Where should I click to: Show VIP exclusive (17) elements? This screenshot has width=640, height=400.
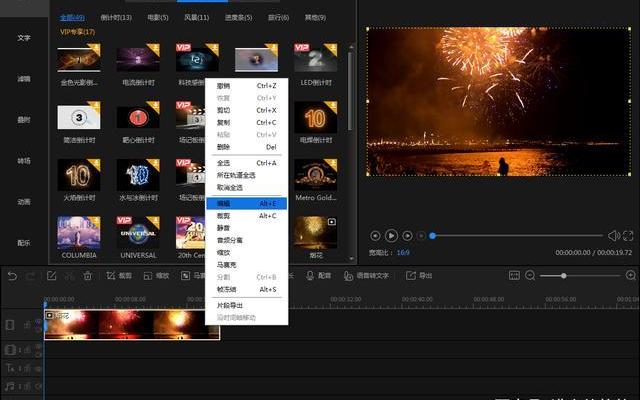78,31
